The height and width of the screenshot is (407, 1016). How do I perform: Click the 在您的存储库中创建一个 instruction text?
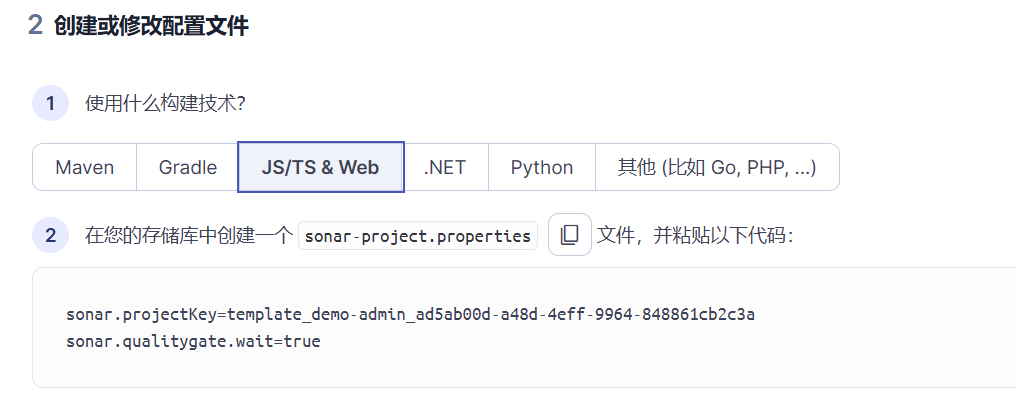click(189, 235)
